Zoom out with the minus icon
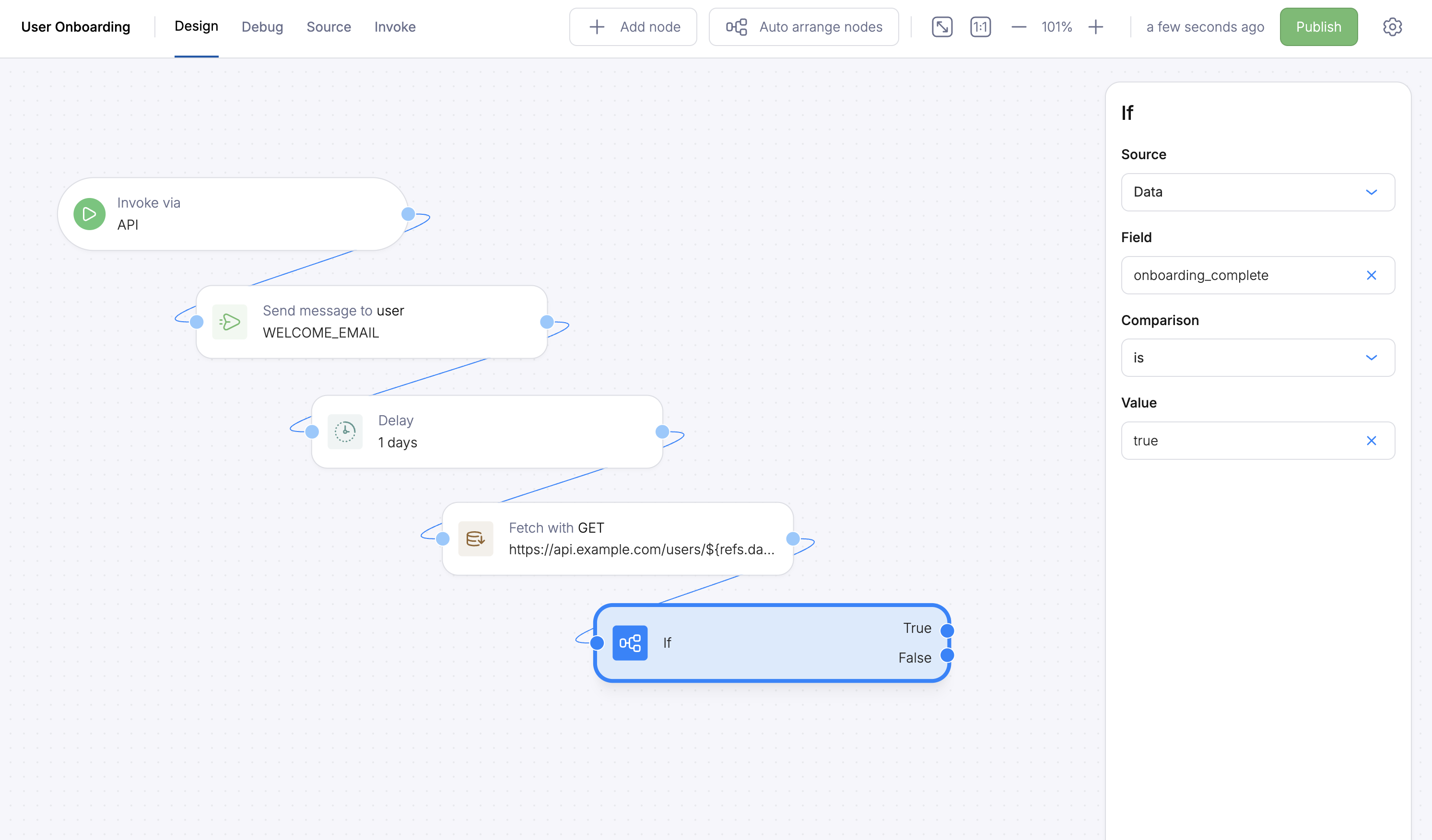The width and height of the screenshot is (1432, 840). 1018,27
